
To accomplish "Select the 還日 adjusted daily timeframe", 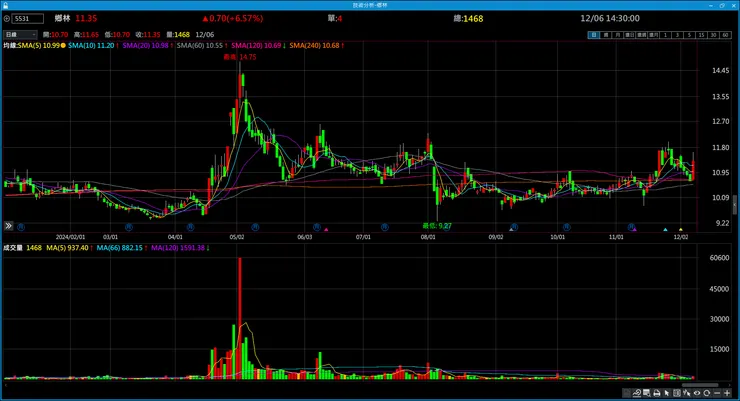I will [x=630, y=35].
